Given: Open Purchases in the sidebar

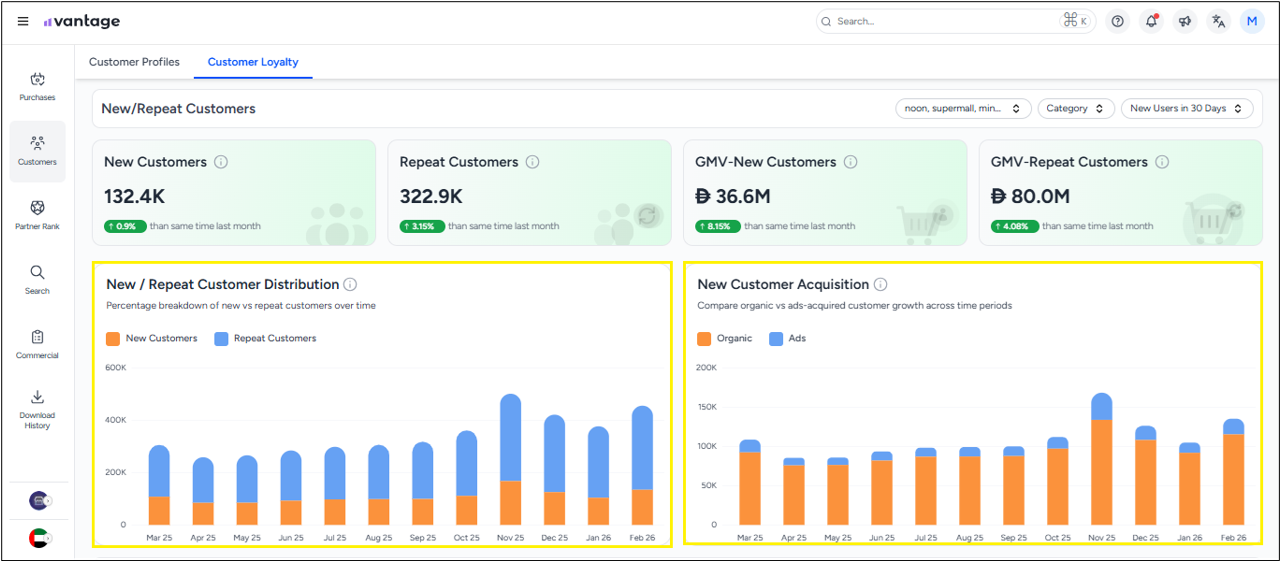Looking at the screenshot, I should pyautogui.click(x=37, y=86).
